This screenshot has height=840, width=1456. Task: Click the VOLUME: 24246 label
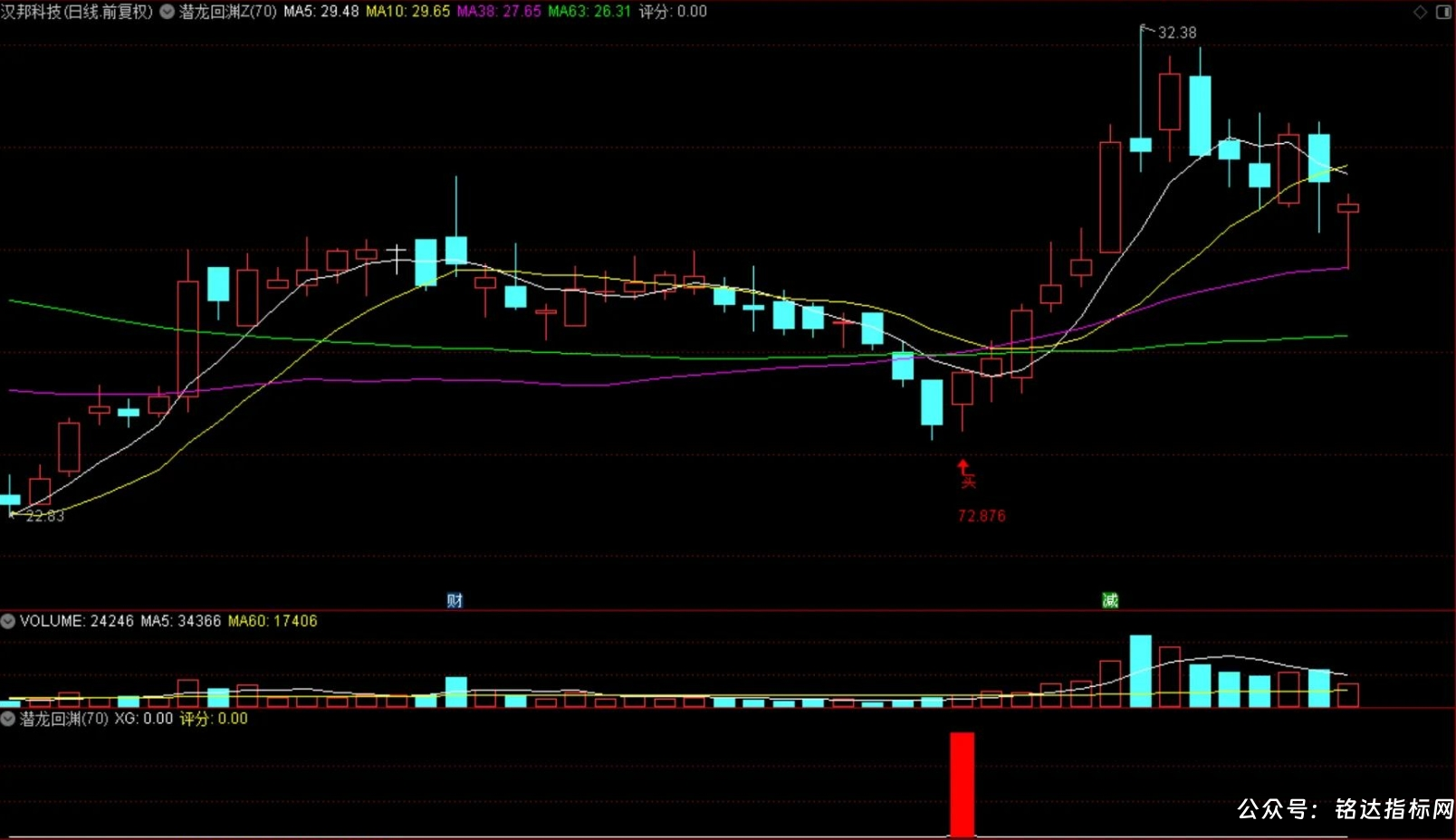click(77, 621)
